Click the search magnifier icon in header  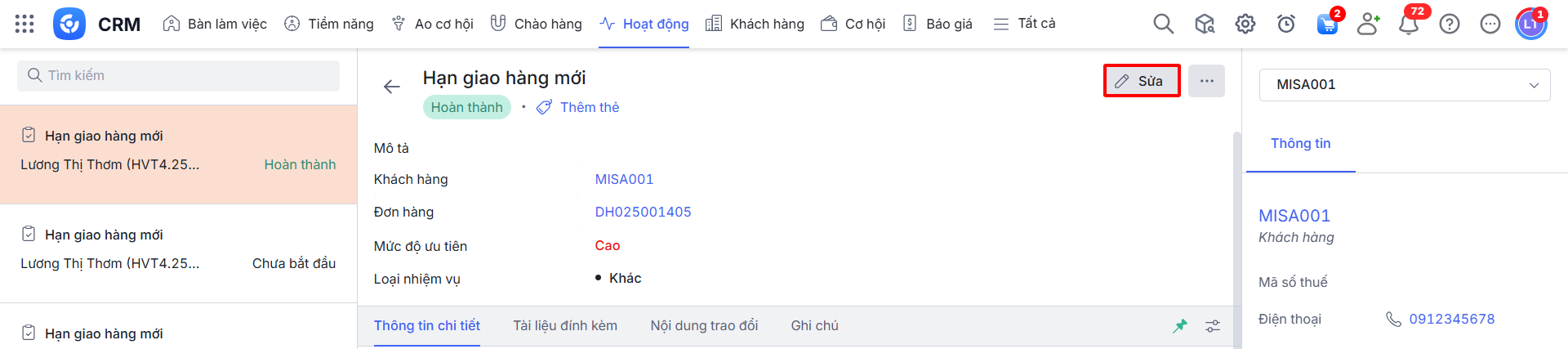[1163, 24]
